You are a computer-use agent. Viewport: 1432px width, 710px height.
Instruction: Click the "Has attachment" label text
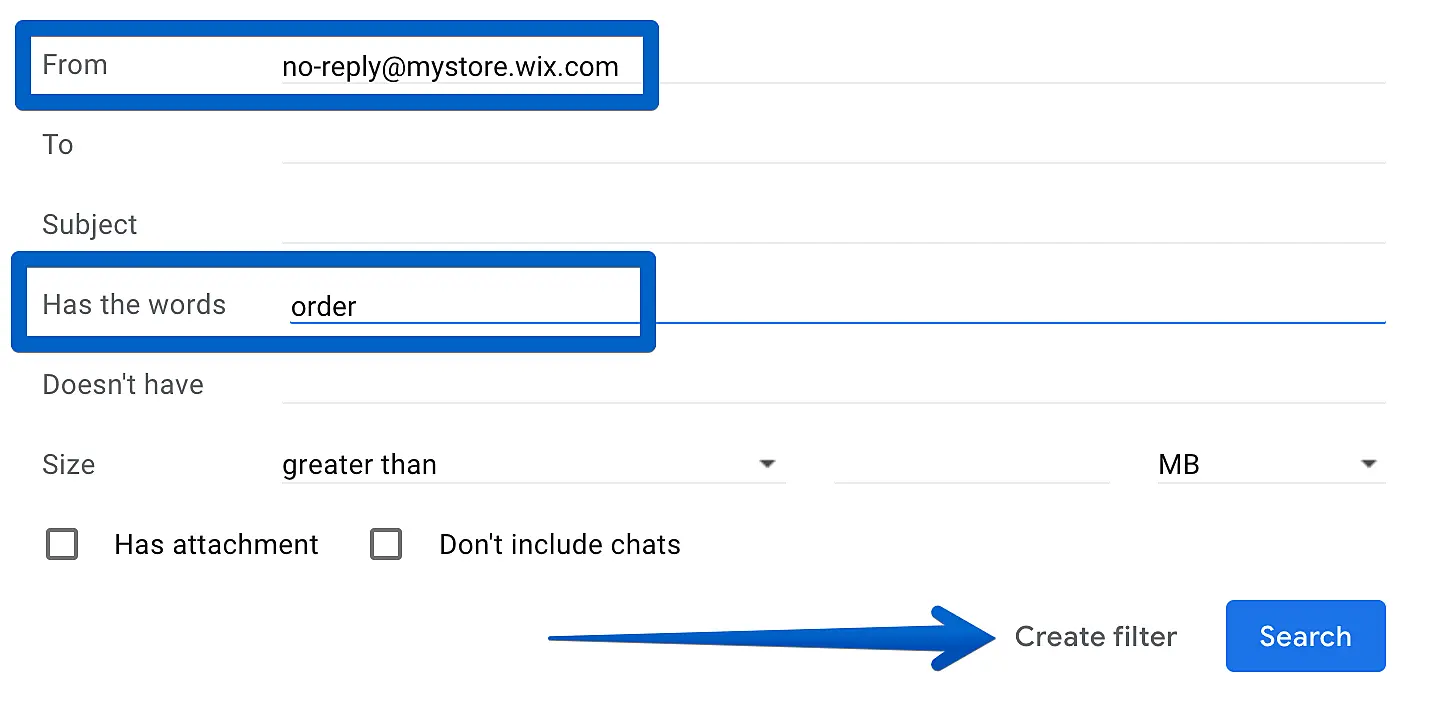[216, 545]
